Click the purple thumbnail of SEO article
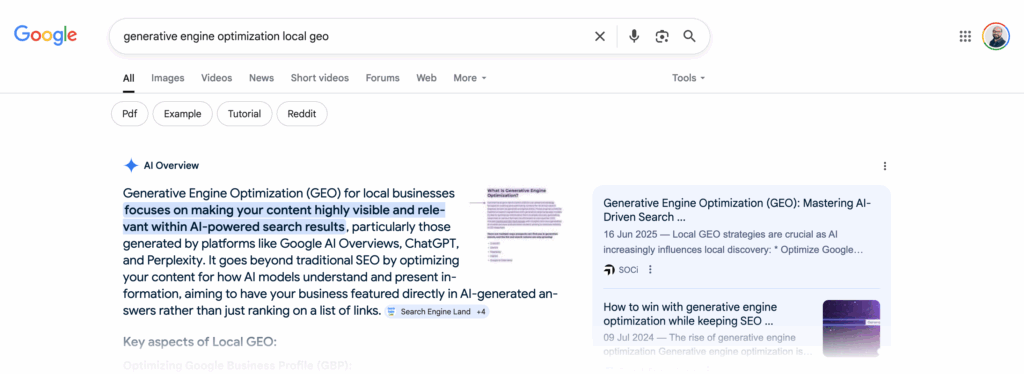 coord(851,328)
